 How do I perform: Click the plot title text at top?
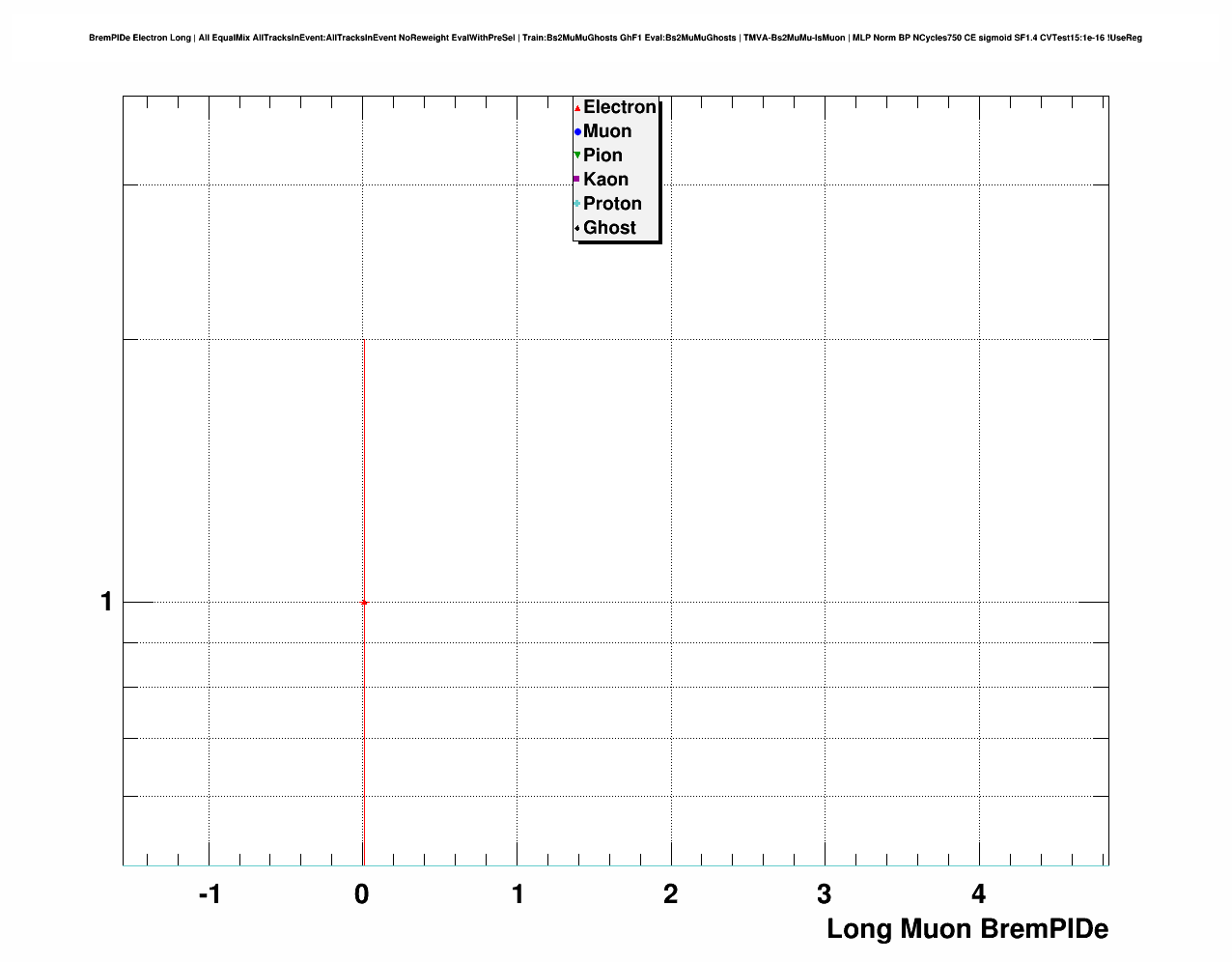pyautogui.click(x=615, y=38)
